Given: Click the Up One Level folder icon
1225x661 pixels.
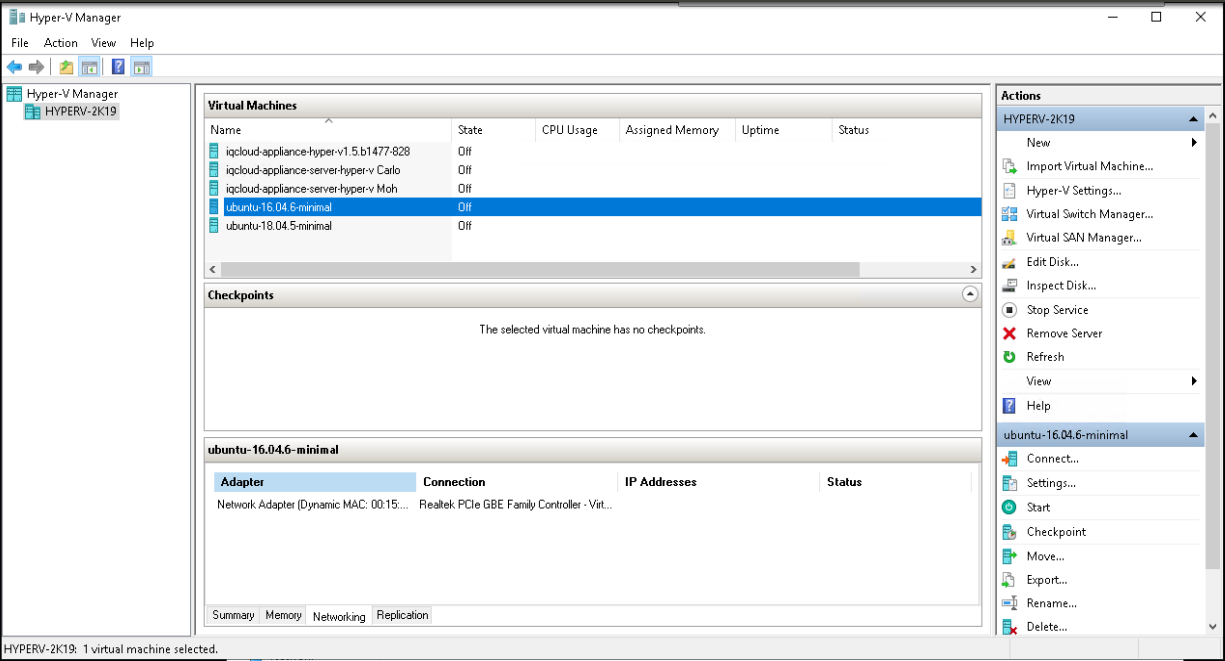Looking at the screenshot, I should (66, 67).
